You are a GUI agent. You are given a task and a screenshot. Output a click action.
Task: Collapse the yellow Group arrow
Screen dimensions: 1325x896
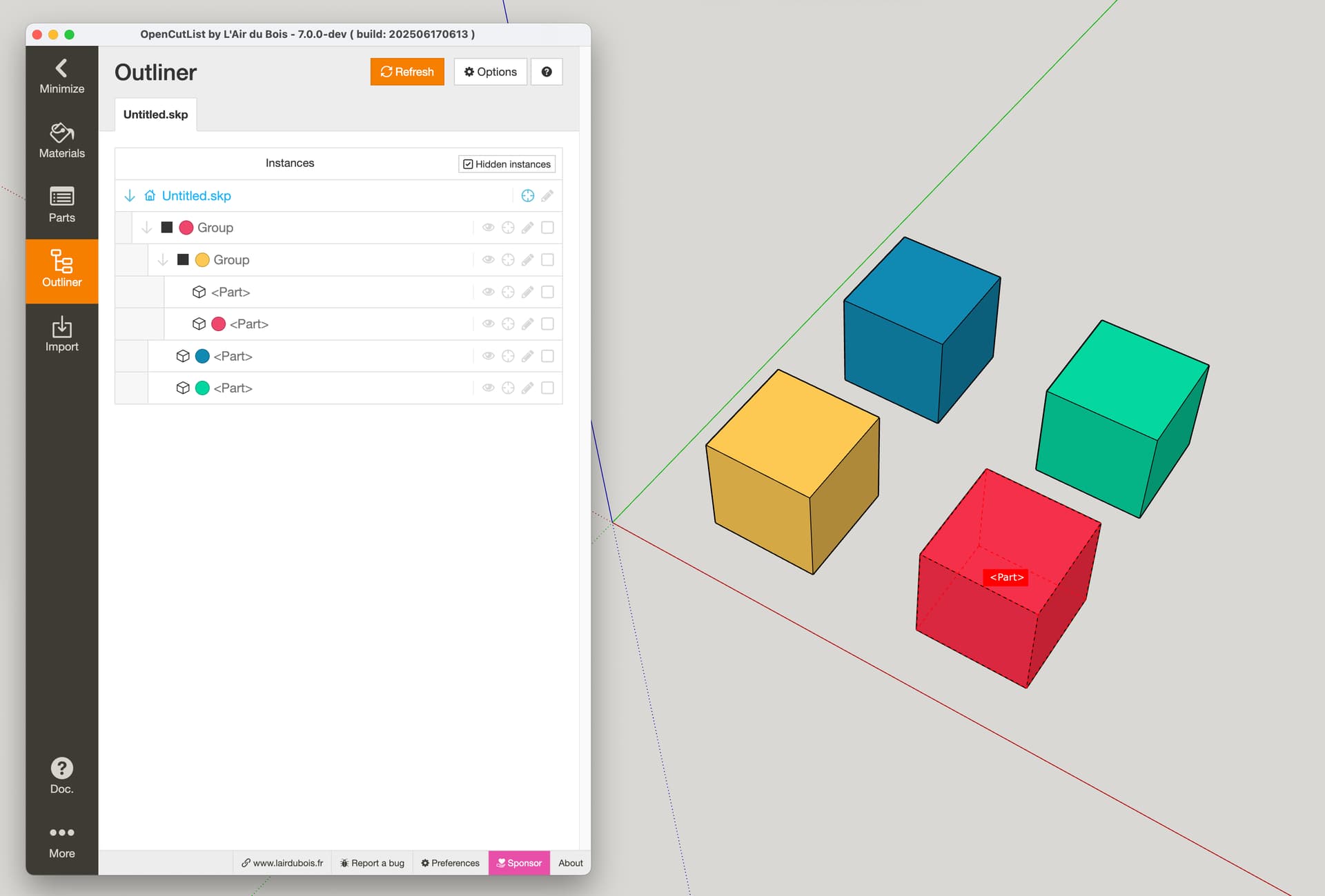point(163,260)
